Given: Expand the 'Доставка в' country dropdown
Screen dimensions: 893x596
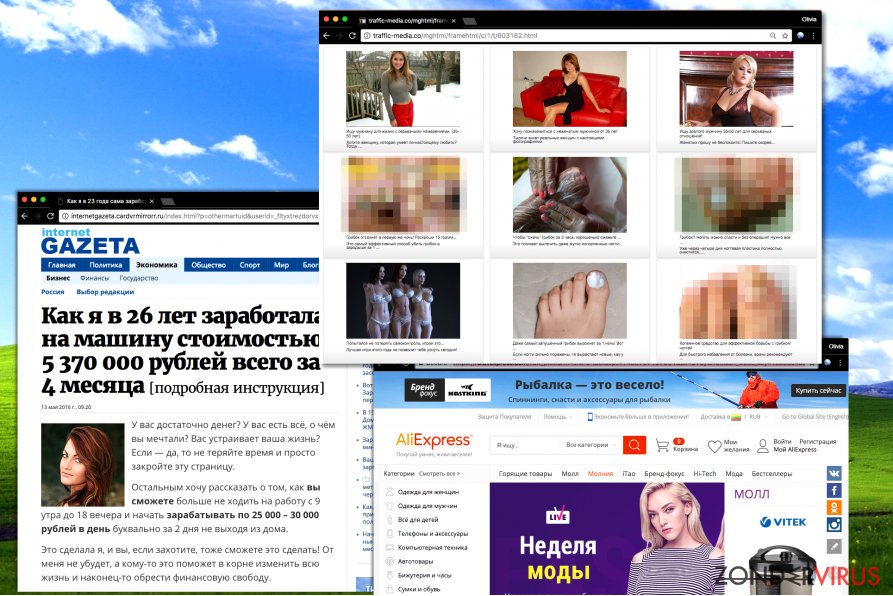Looking at the screenshot, I should point(720,417).
